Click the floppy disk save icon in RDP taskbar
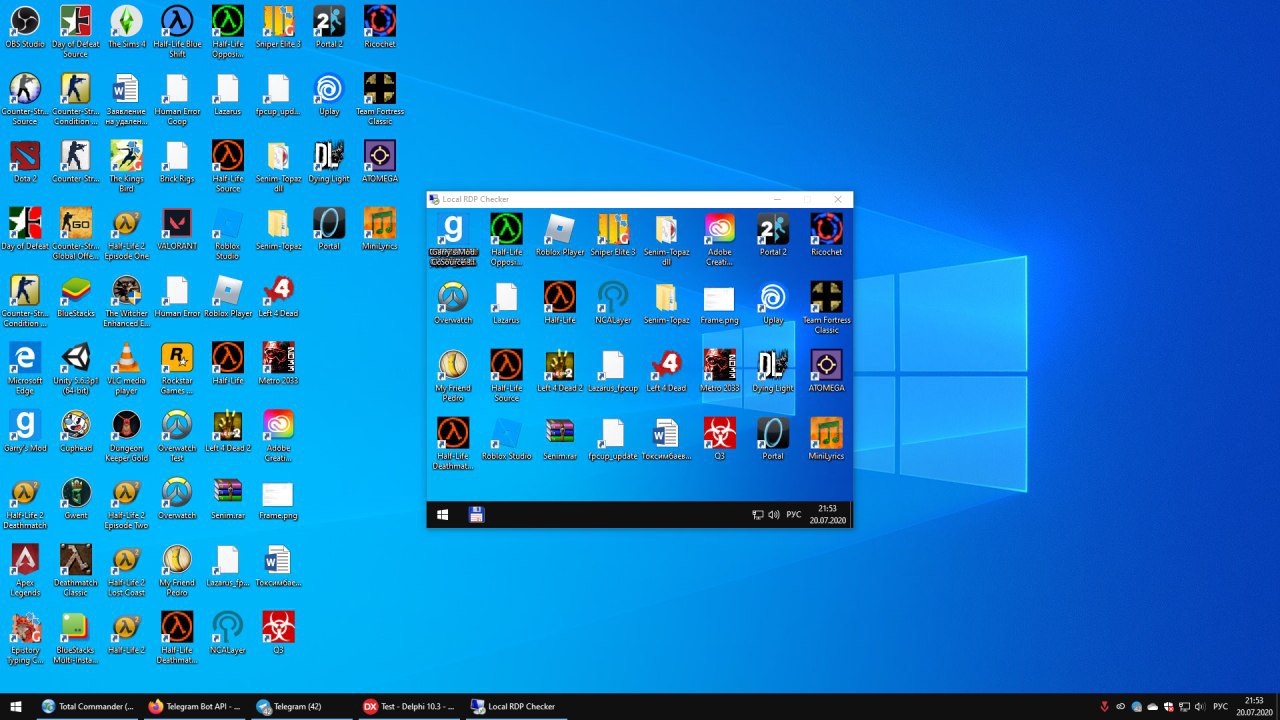1280x720 pixels. [477, 515]
